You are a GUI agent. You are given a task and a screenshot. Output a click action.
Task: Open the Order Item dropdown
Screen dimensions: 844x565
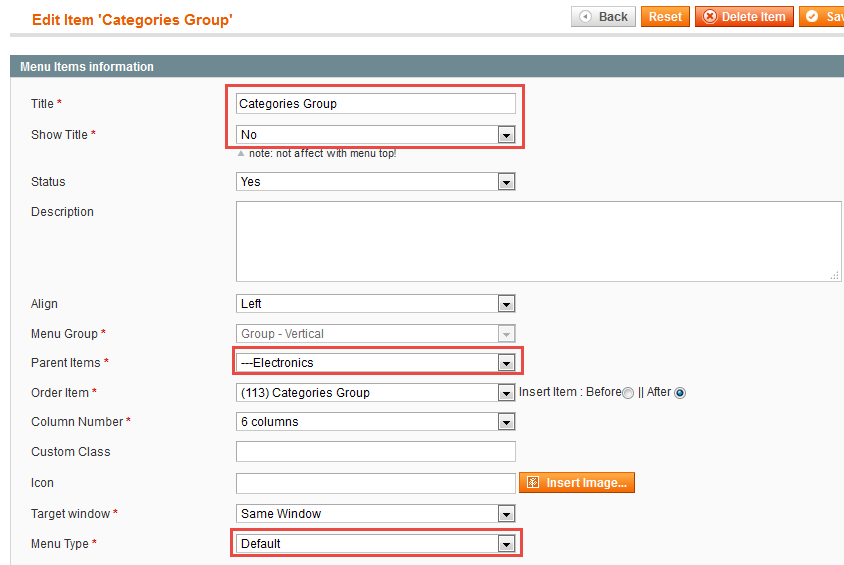click(x=376, y=393)
